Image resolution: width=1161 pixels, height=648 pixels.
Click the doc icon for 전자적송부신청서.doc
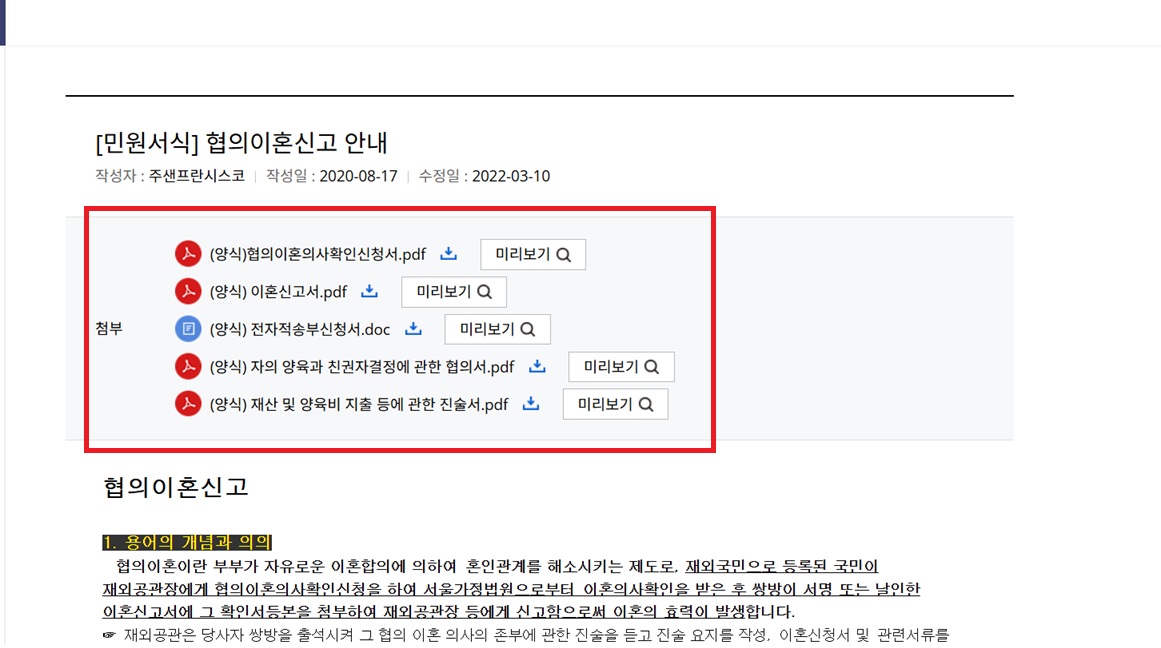[188, 329]
